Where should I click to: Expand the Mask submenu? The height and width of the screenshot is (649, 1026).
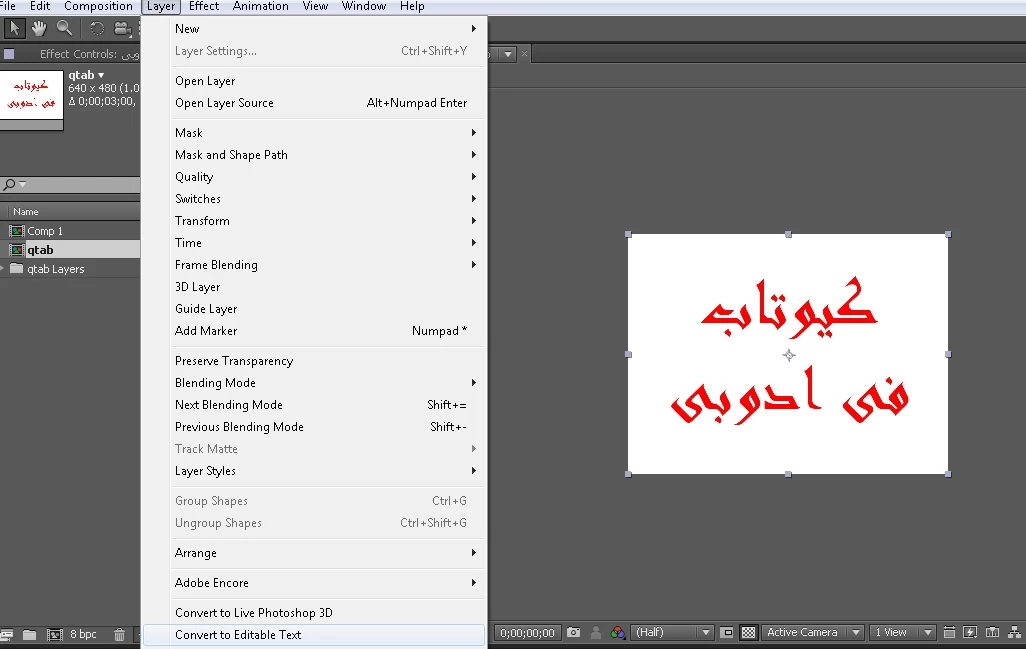tap(327, 133)
